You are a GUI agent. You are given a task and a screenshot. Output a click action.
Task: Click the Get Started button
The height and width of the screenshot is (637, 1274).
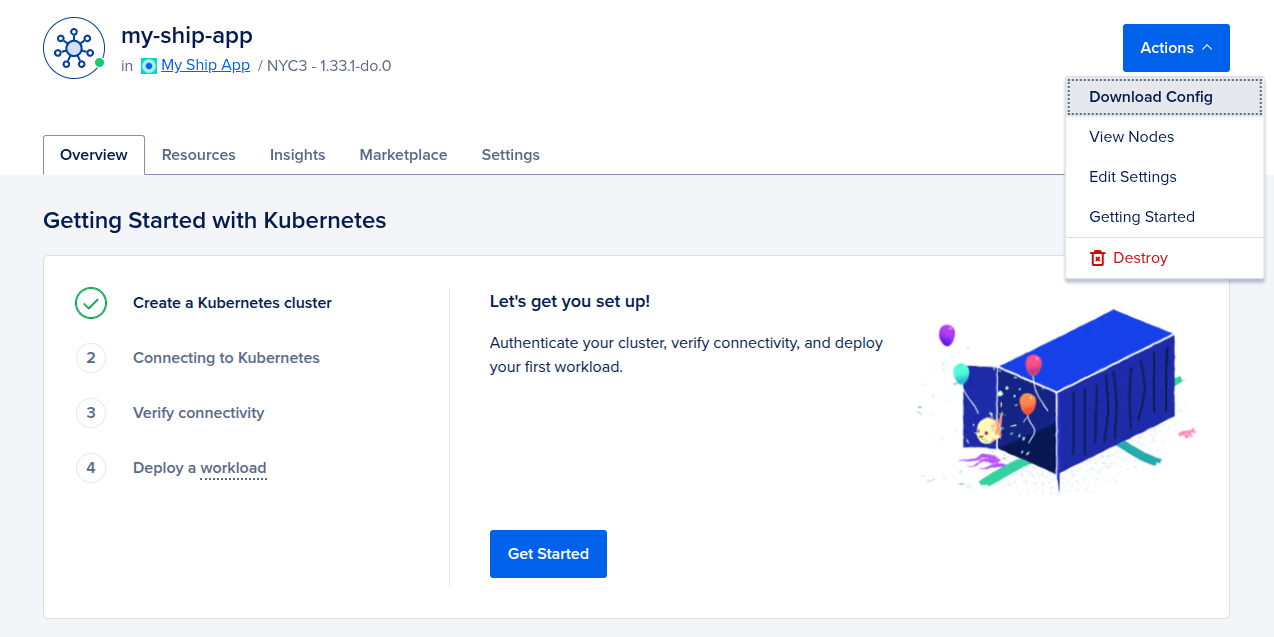click(x=548, y=553)
